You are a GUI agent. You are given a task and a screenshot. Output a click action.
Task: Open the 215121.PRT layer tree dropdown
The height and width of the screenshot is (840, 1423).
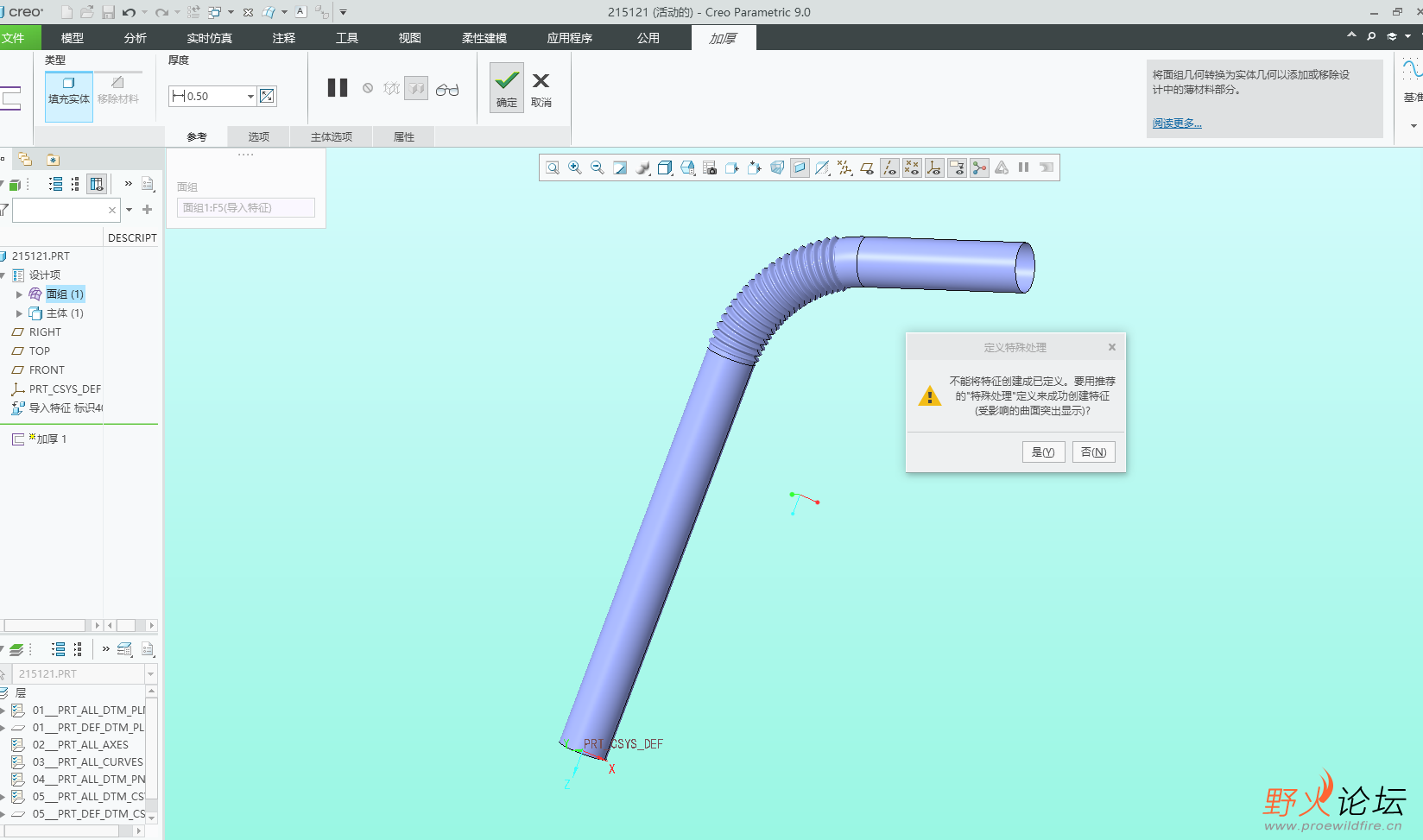pos(151,673)
